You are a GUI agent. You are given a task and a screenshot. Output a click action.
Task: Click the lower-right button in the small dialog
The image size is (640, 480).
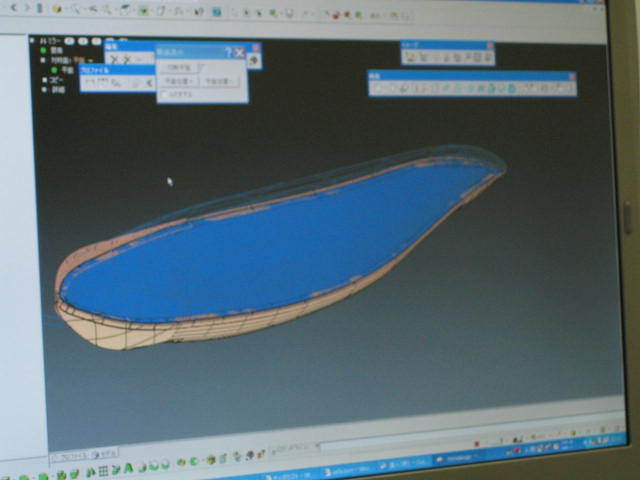(221, 80)
